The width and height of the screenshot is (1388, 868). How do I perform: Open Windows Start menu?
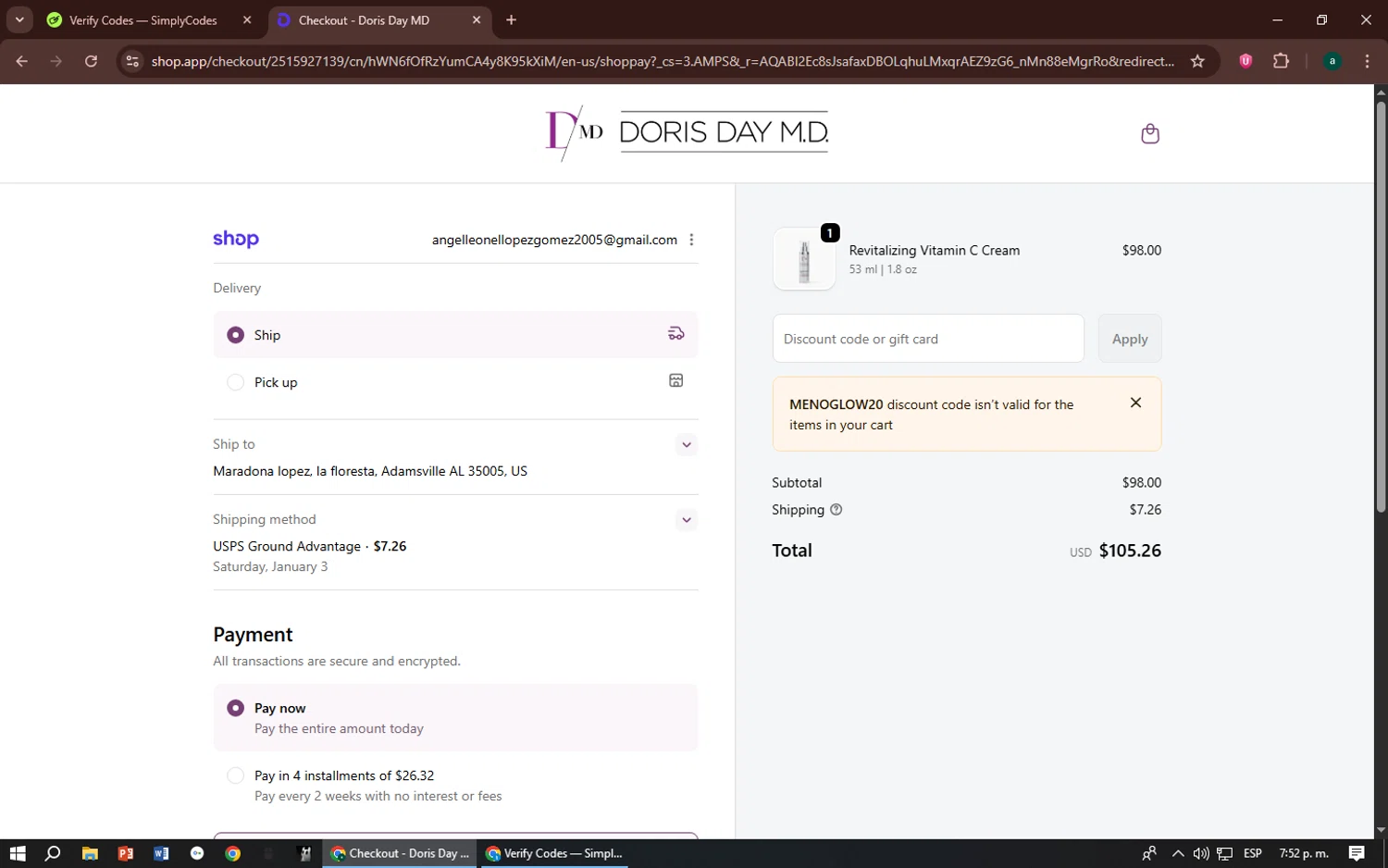coord(18,853)
